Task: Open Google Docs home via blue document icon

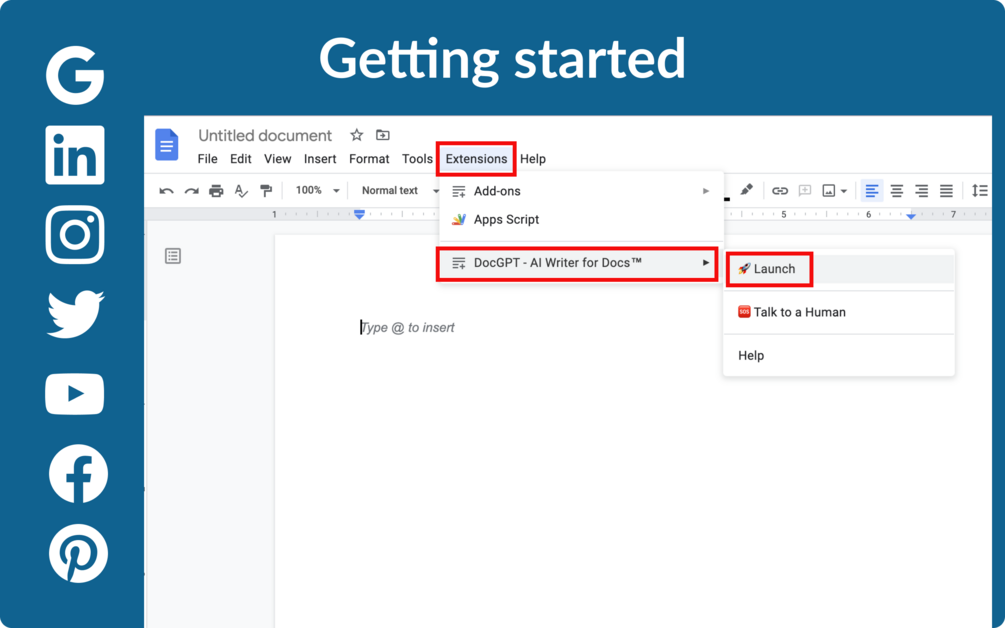Action: 167,145
